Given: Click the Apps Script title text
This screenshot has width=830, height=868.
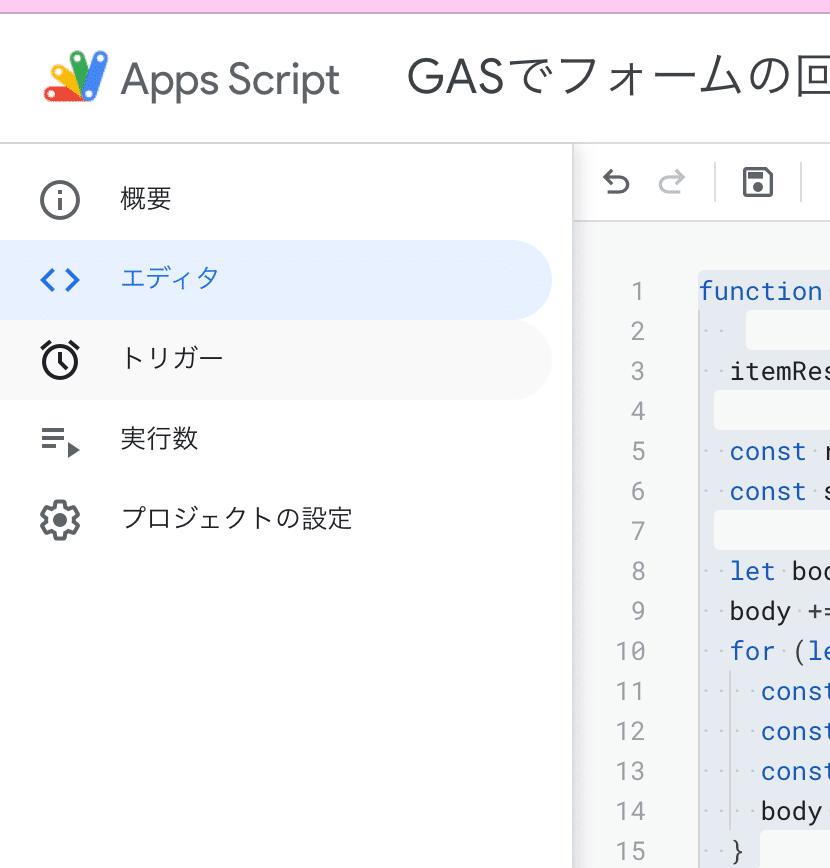Looking at the screenshot, I should coord(230,80).
